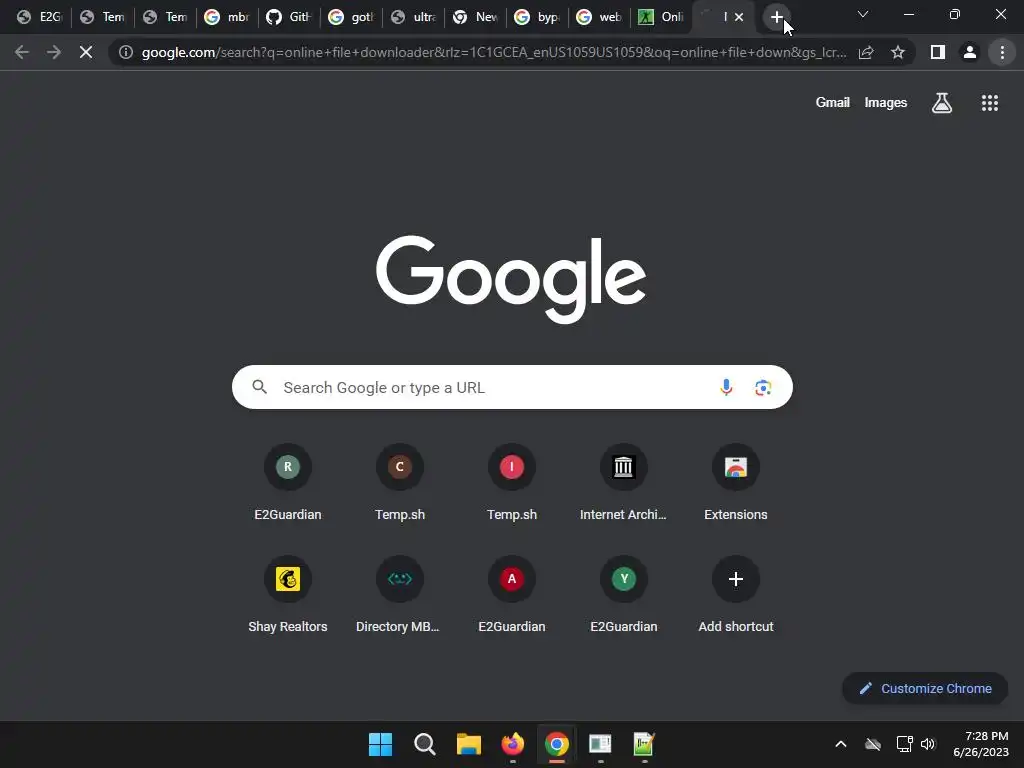Switch to the byp search tab
Screen dimensions: 1024x768
tap(537, 17)
